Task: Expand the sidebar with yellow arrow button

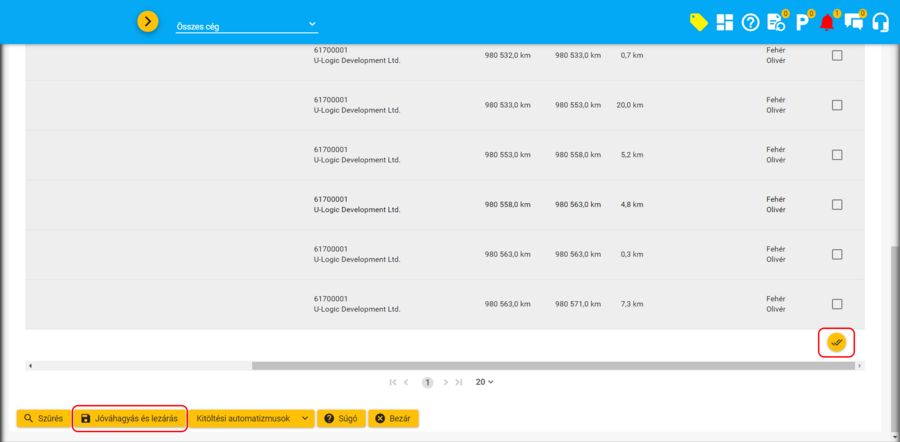Action: [x=148, y=21]
